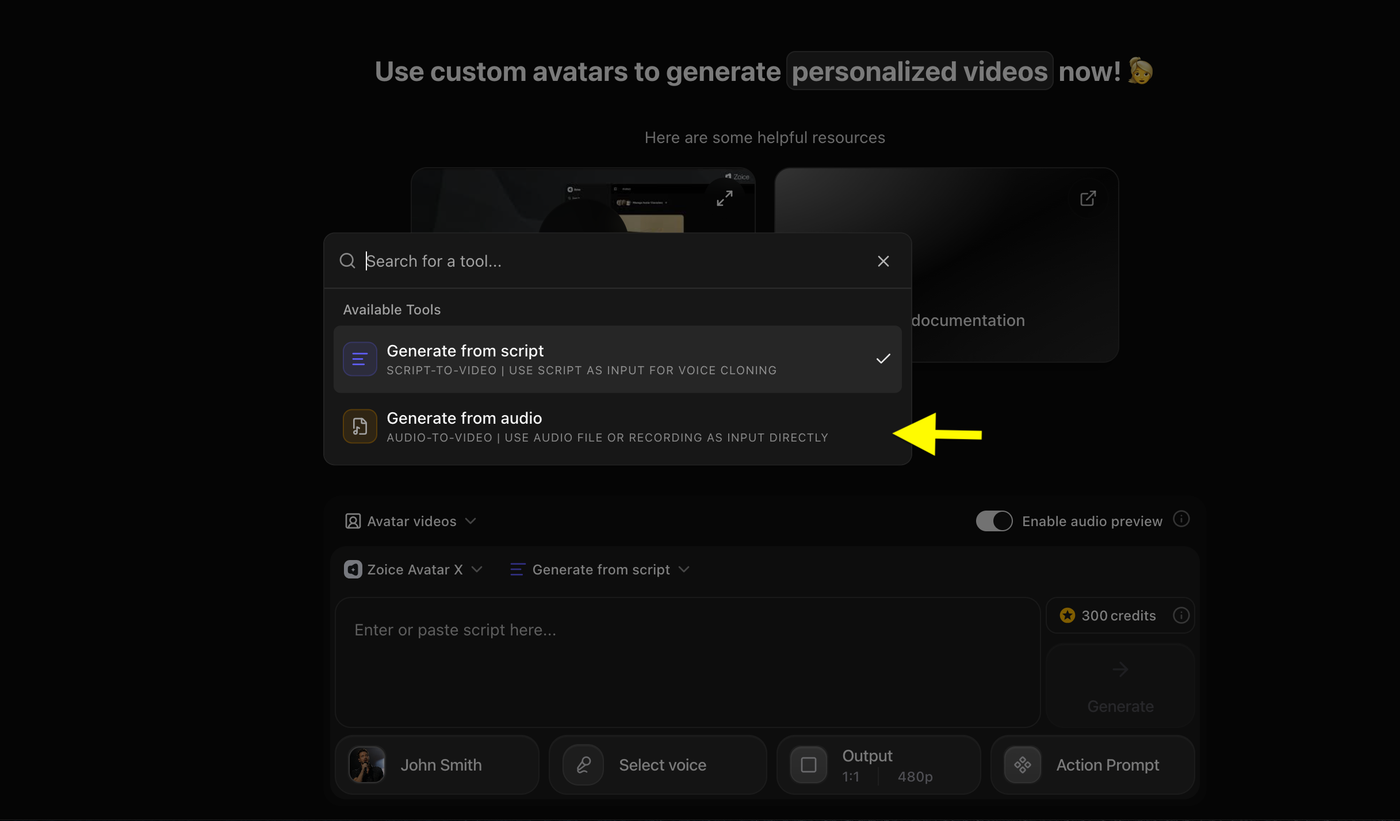The width and height of the screenshot is (1400, 821).
Task: Select Generate from audio tool
Action: [617, 427]
